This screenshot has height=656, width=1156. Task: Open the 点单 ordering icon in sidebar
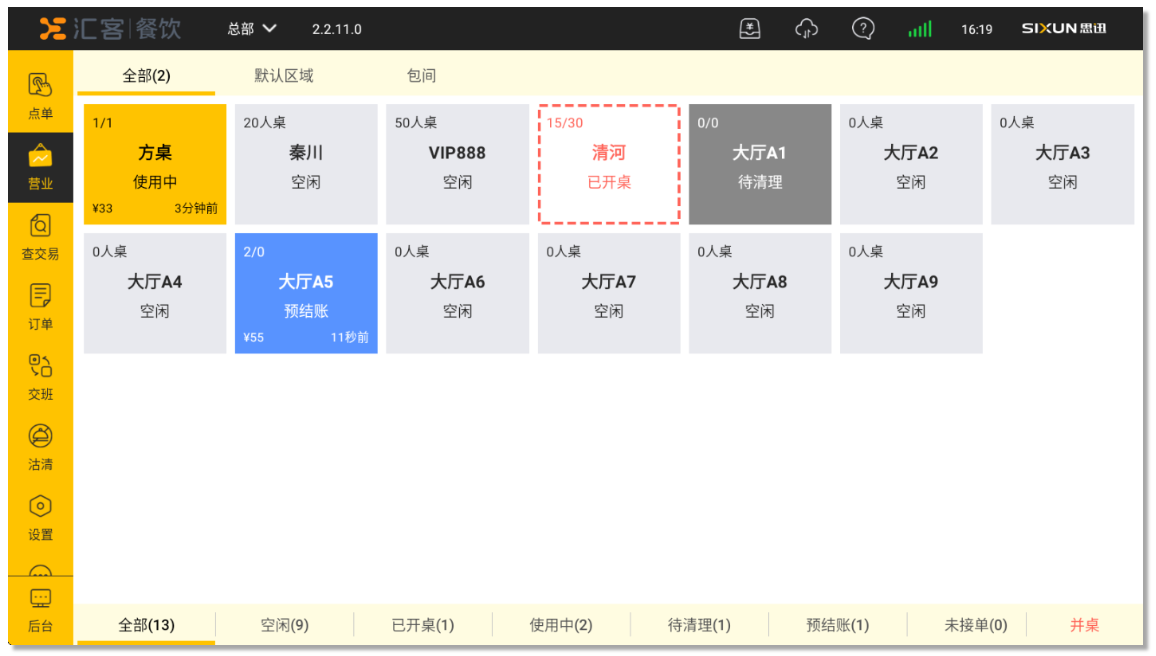40,86
